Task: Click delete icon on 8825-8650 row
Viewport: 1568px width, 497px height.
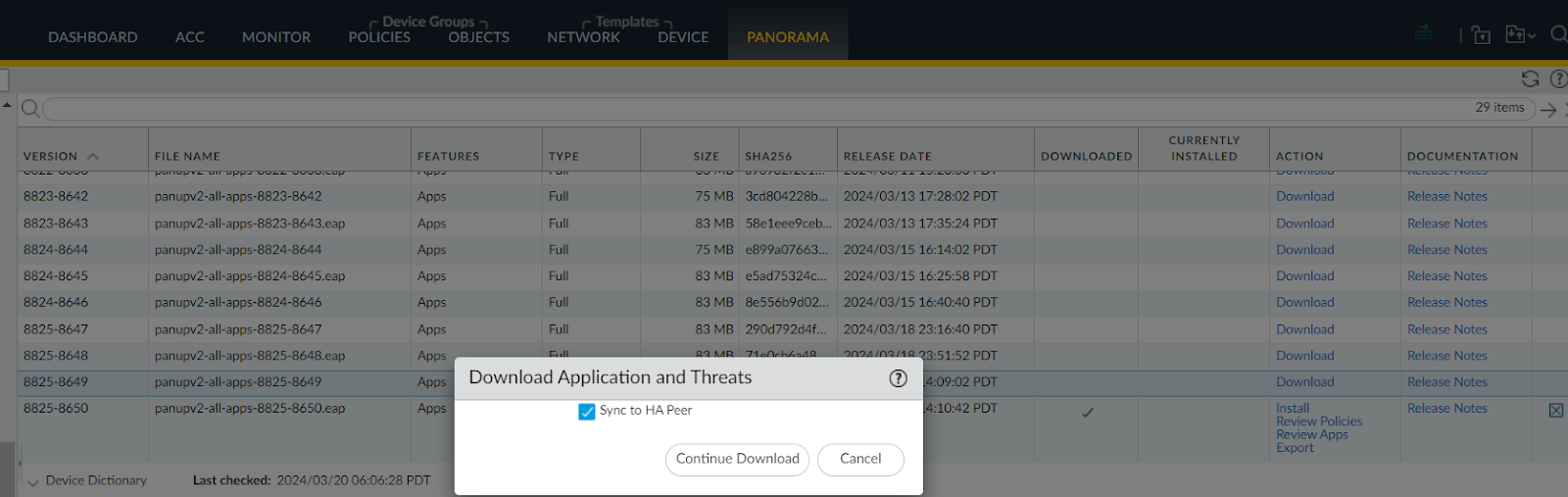Action: (x=1555, y=411)
